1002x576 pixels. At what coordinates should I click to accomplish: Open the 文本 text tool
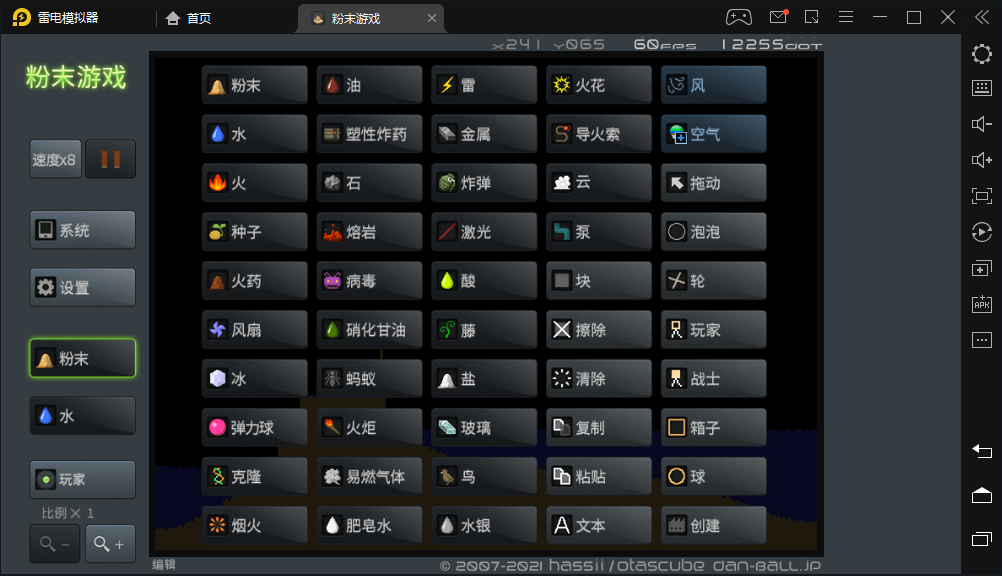click(x=598, y=525)
